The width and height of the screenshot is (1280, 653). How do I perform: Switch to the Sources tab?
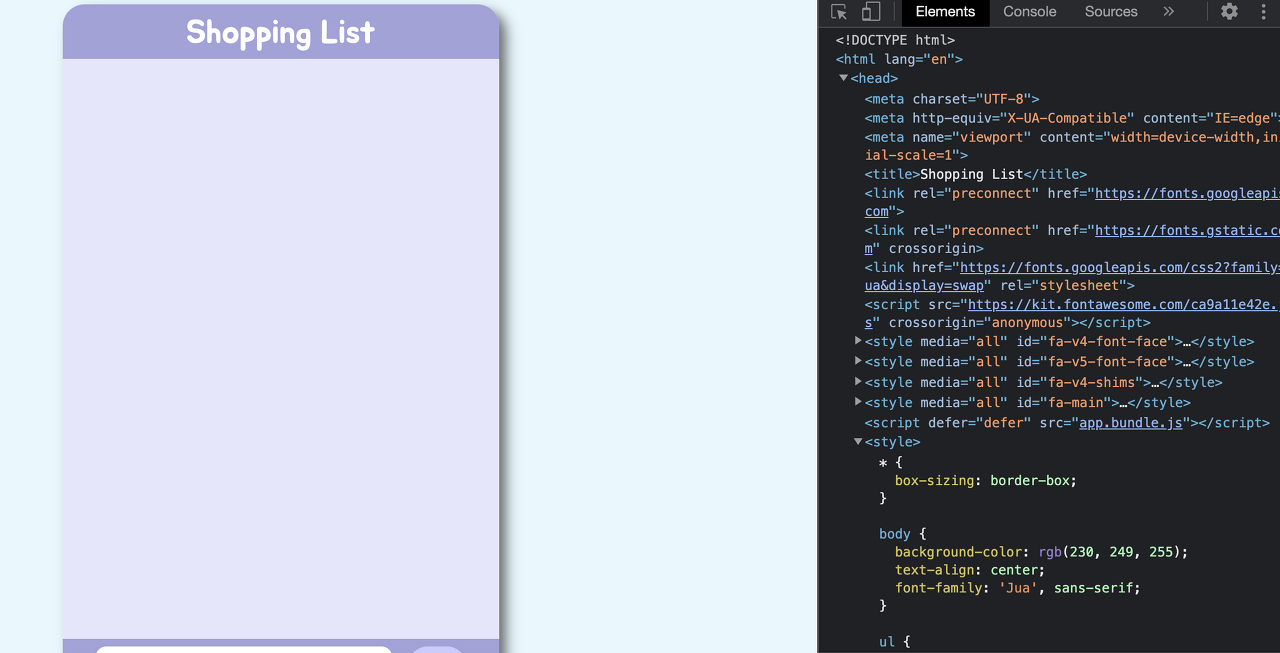[1111, 12]
